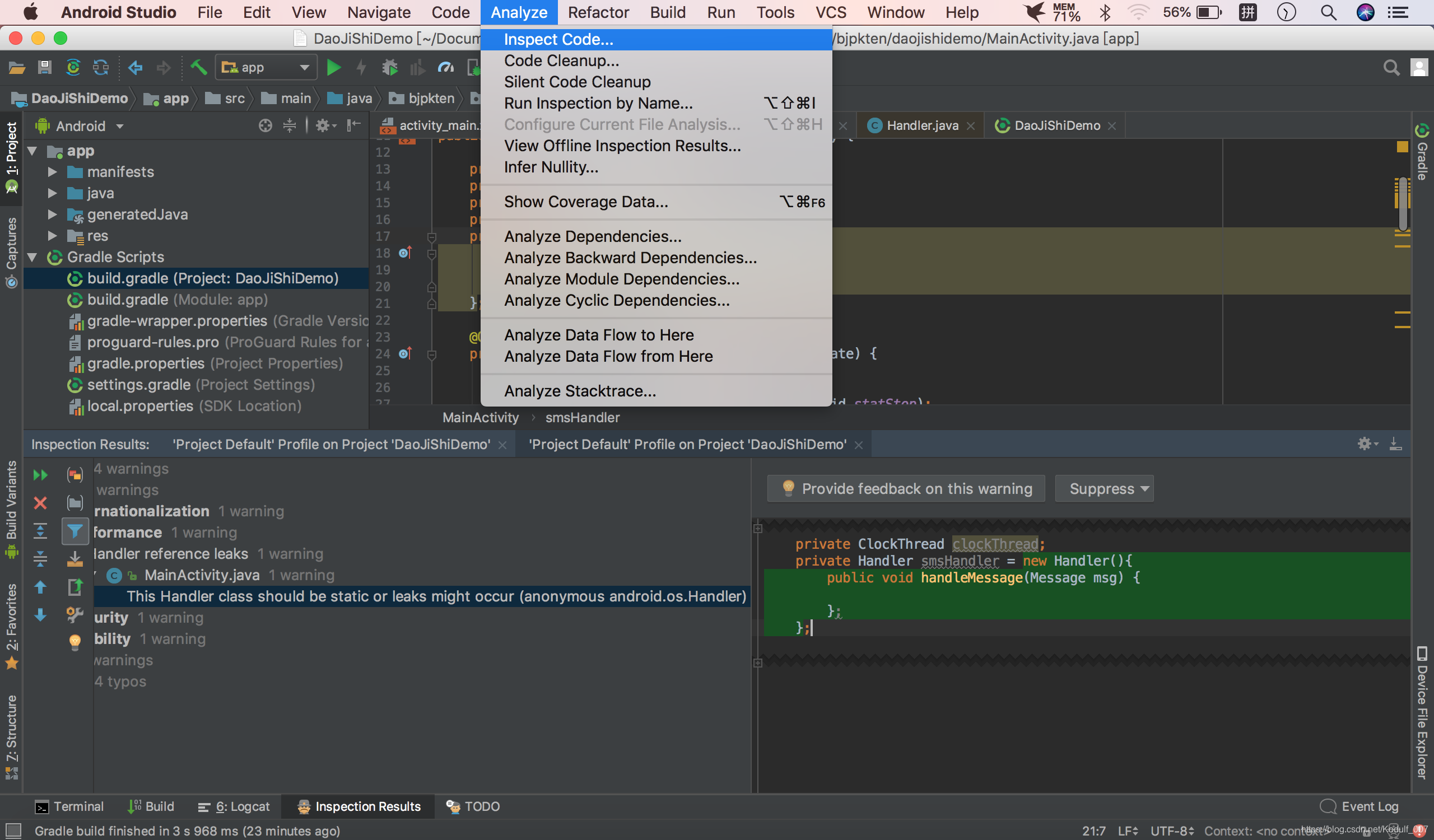The width and height of the screenshot is (1434, 840).
Task: Click macOS Spotlight search icon
Action: [1328, 12]
